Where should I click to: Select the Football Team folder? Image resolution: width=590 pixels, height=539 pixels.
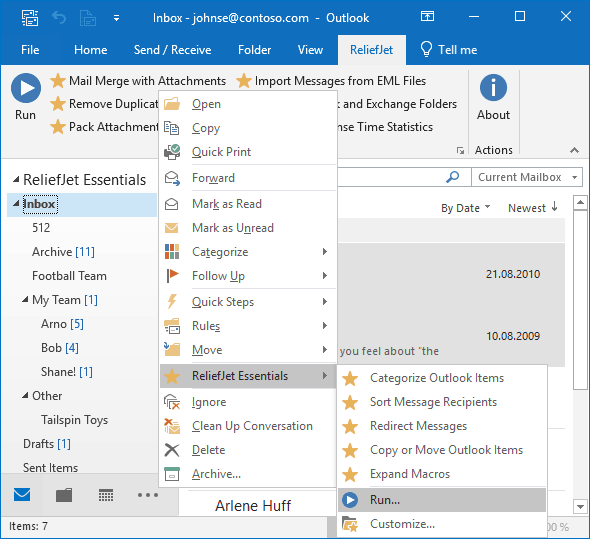[x=69, y=276]
